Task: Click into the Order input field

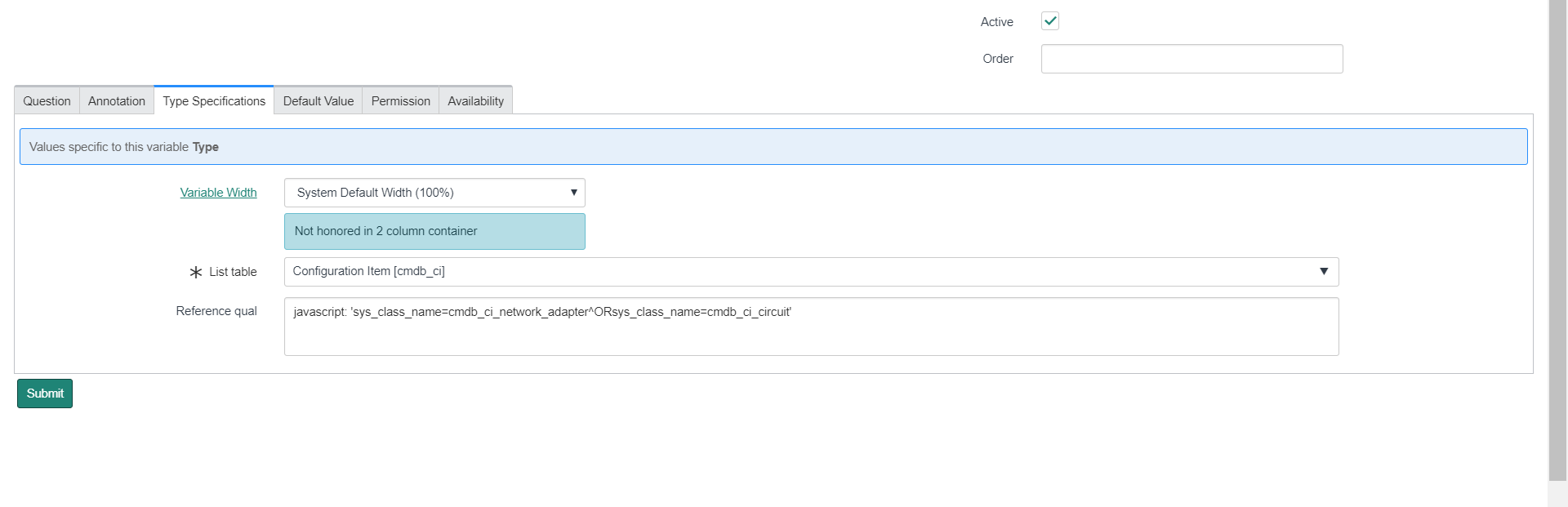Action: click(1192, 59)
